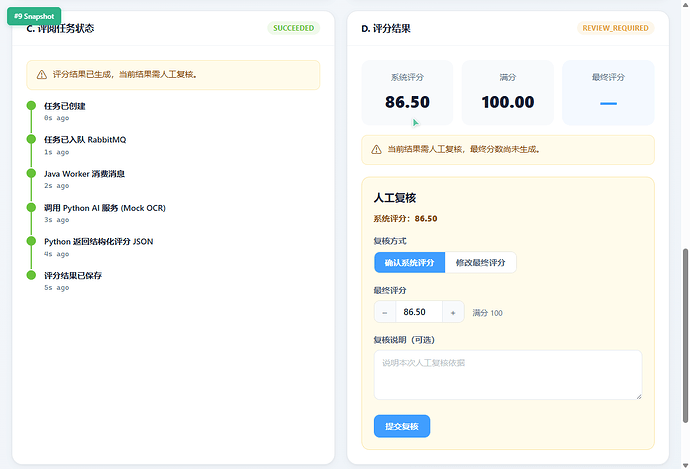The height and width of the screenshot is (469, 690).
Task: Click the Java Worker 消费消息 timeline dot
Action: (x=31, y=173)
